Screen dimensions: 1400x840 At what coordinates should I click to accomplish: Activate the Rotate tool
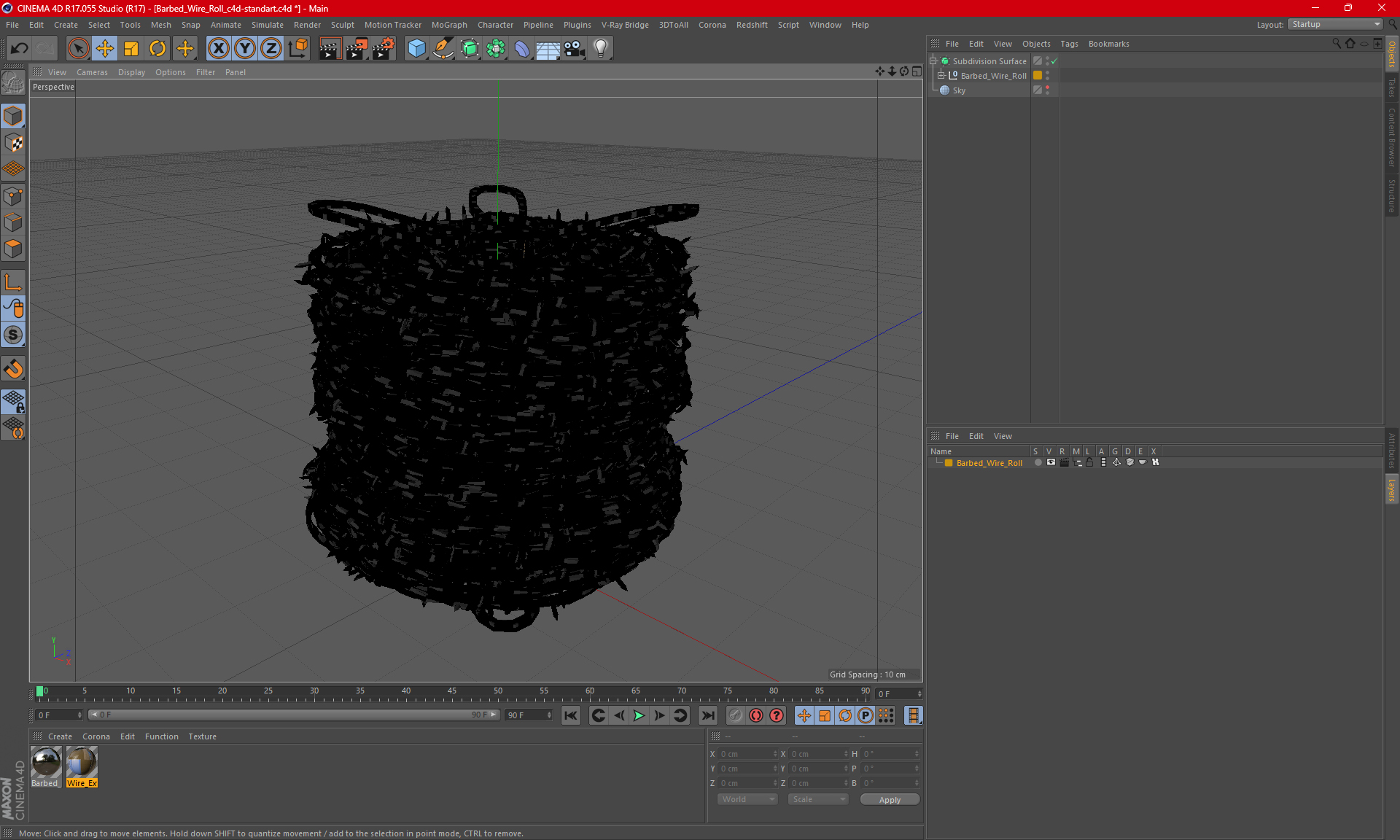click(x=157, y=49)
